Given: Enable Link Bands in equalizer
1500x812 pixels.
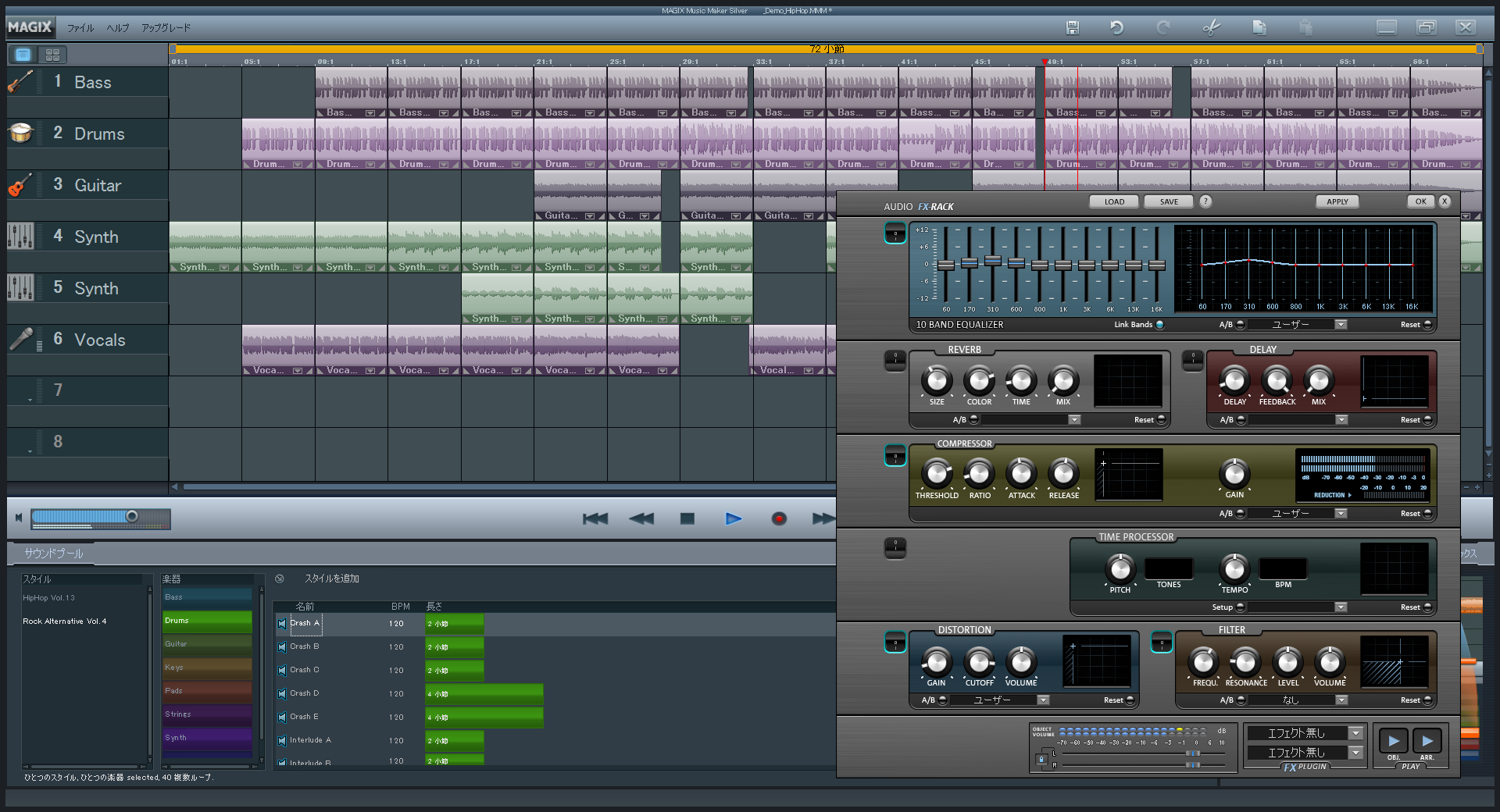Looking at the screenshot, I should 1159,325.
